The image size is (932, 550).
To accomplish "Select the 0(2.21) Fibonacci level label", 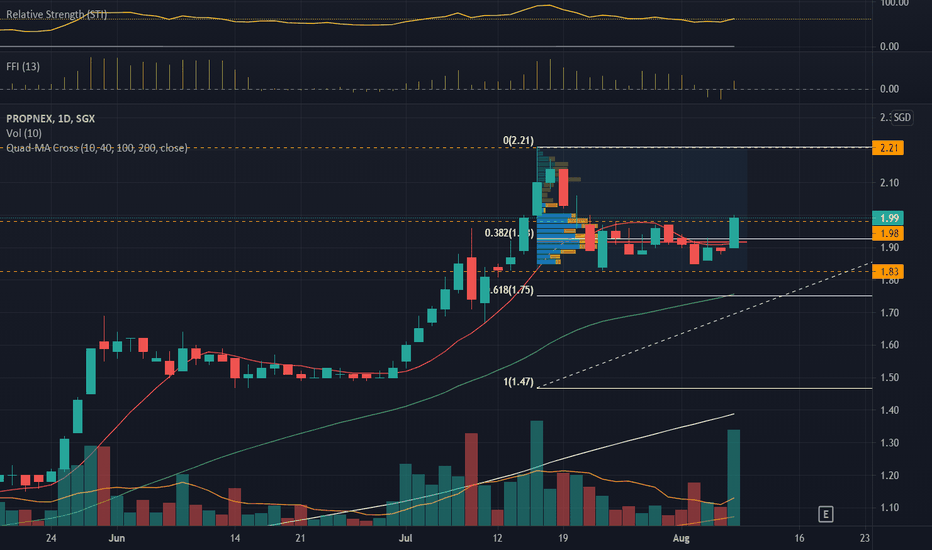I will click(x=518, y=140).
